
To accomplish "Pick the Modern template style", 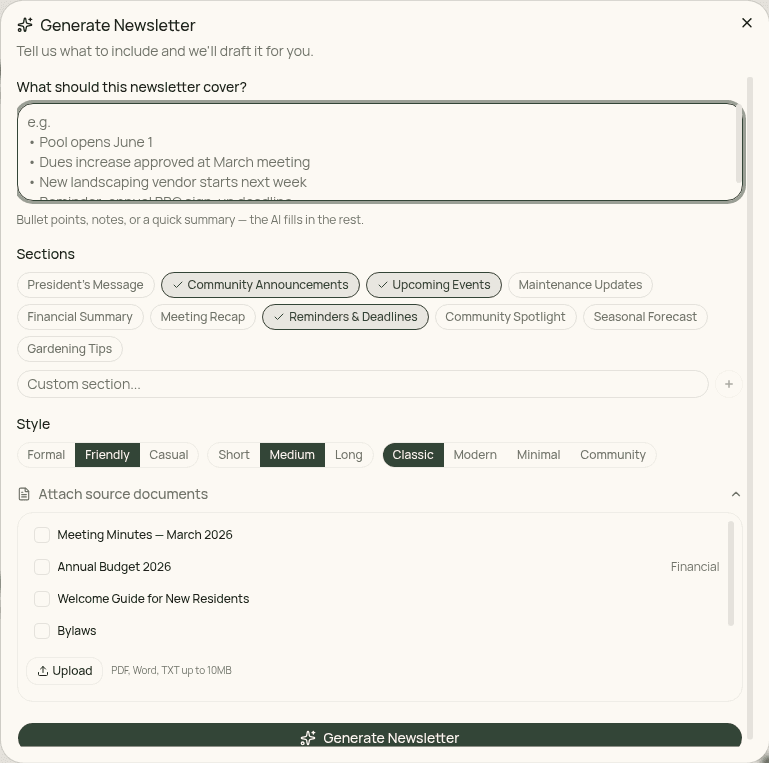I will tap(475, 455).
